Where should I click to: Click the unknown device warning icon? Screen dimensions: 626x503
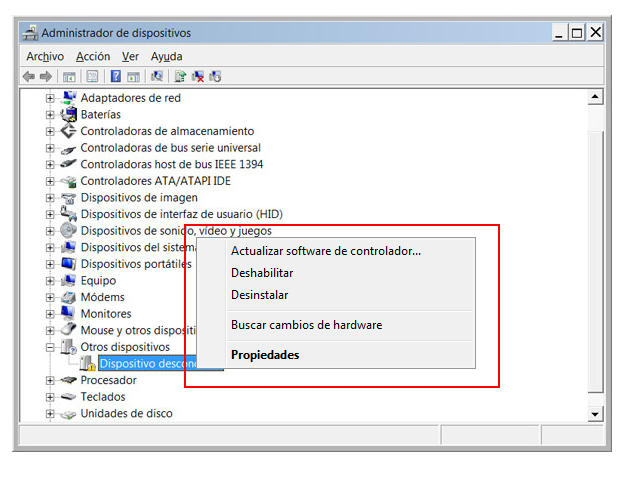point(87,363)
